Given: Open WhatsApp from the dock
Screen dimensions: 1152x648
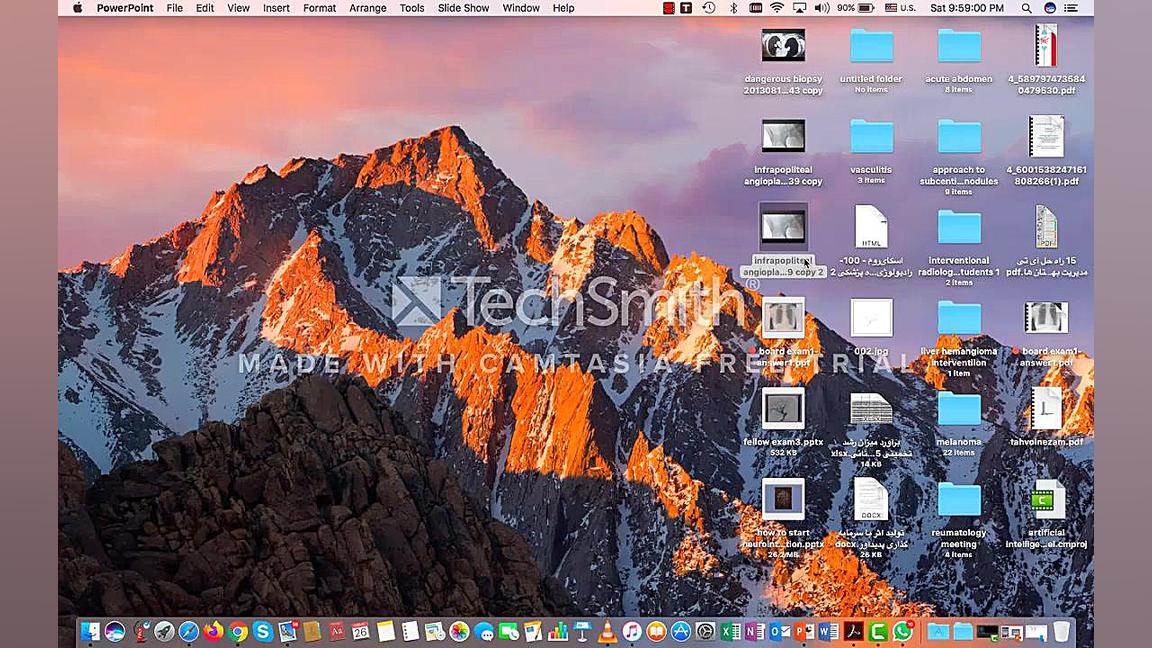Looking at the screenshot, I should [903, 631].
